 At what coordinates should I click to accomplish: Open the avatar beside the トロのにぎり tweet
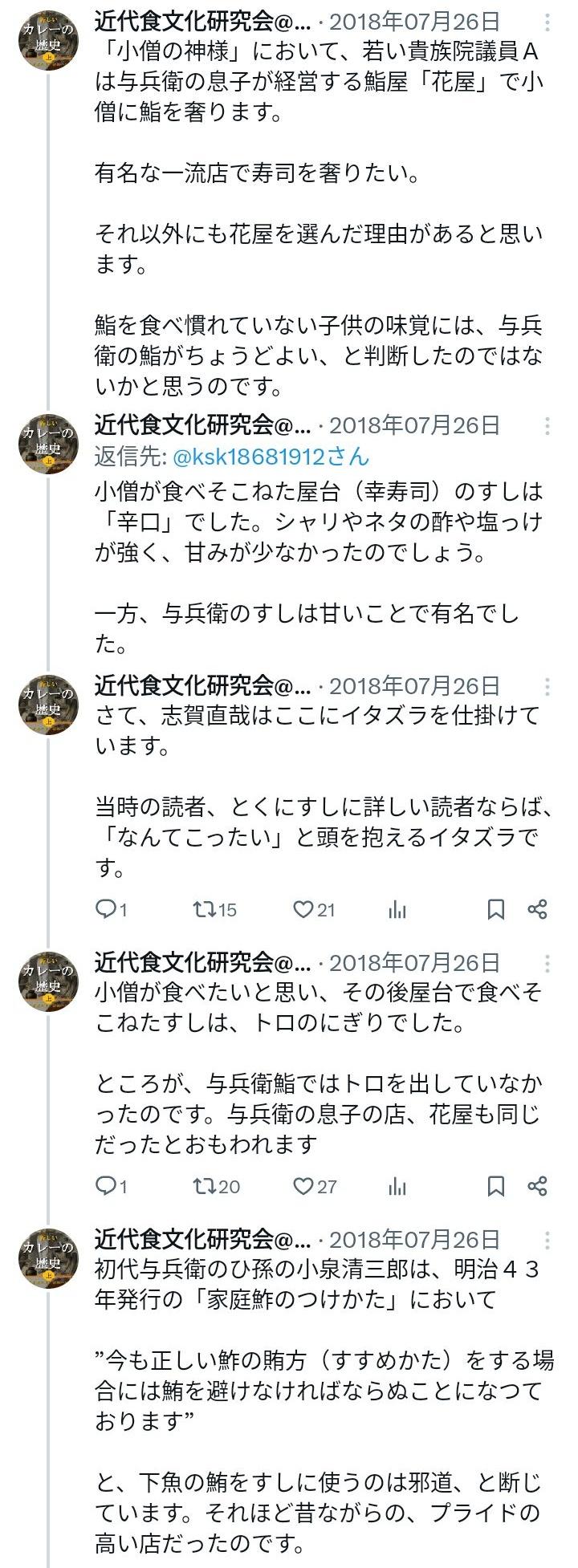tap(48, 981)
